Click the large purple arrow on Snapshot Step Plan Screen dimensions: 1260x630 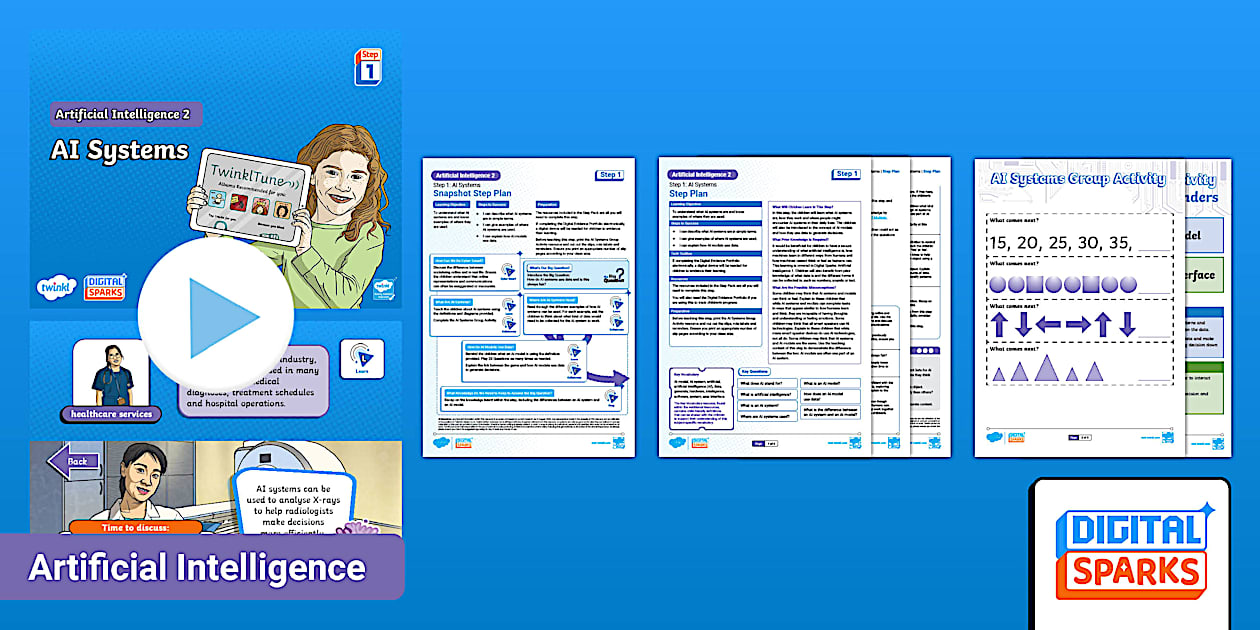pos(604,377)
